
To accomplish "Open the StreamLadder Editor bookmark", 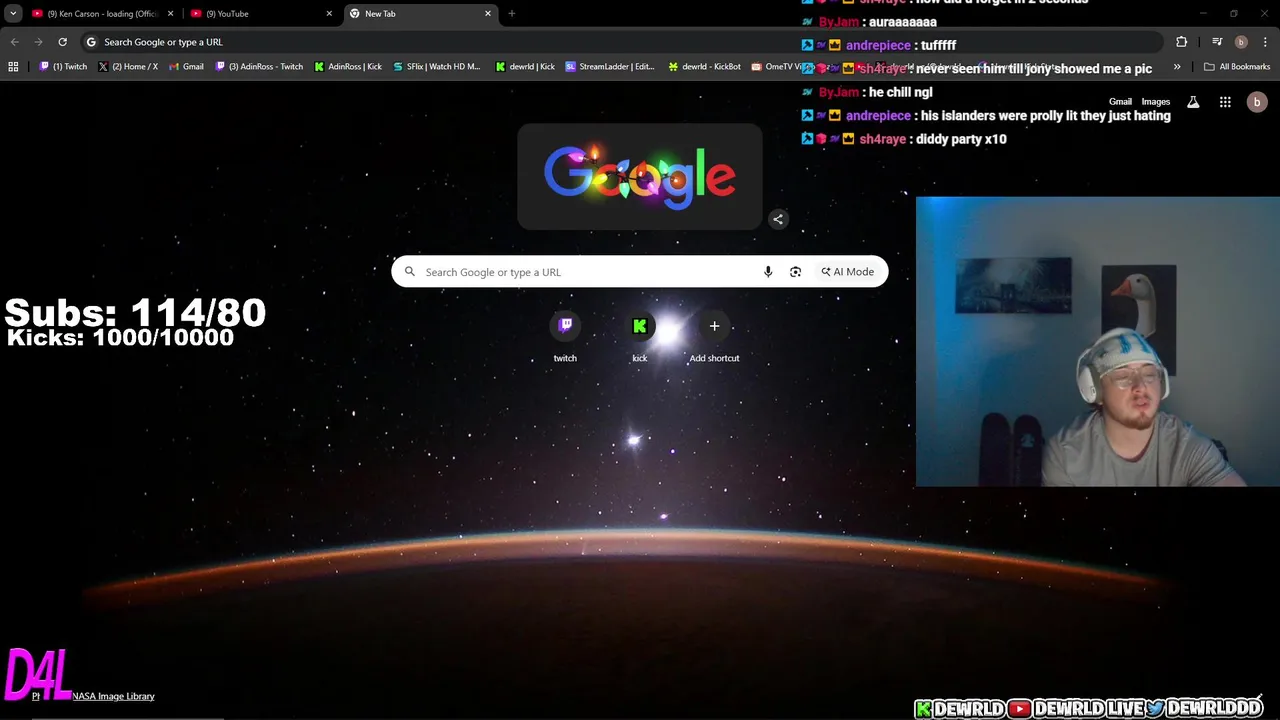I will tap(610, 67).
